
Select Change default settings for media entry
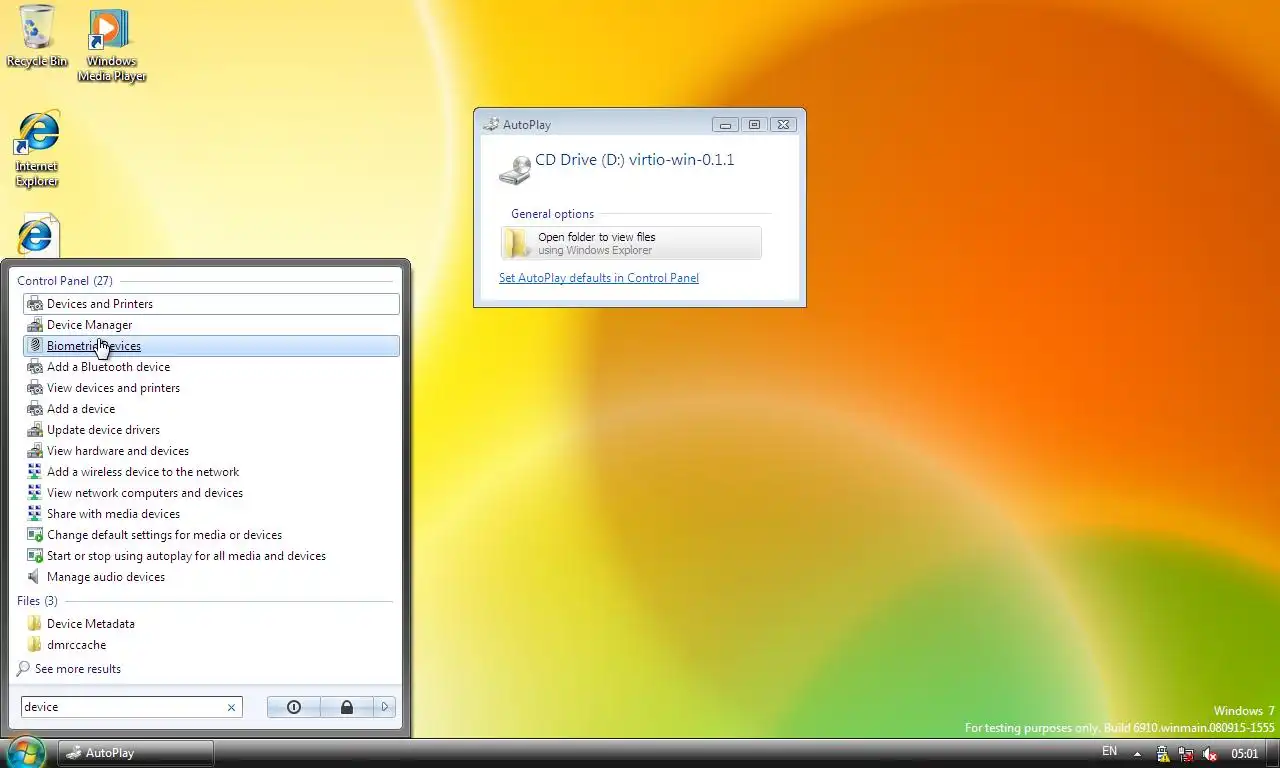coord(211,535)
